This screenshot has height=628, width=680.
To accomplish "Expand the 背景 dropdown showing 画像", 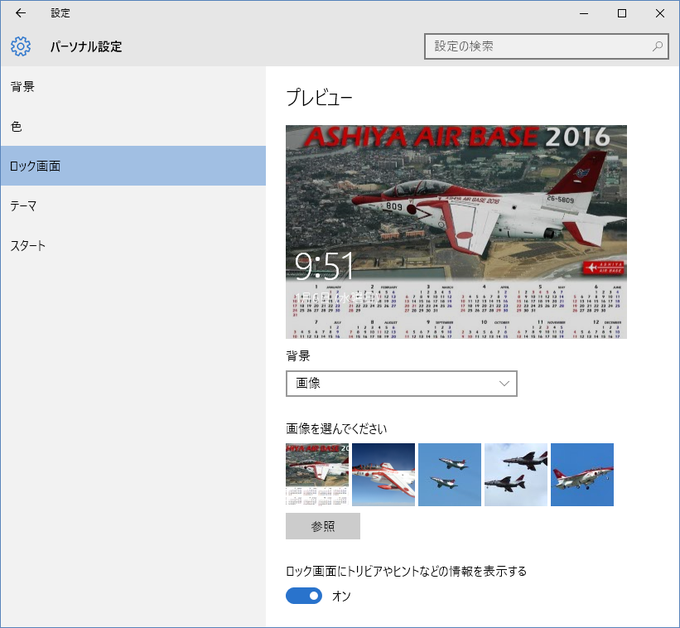I will pos(402,383).
